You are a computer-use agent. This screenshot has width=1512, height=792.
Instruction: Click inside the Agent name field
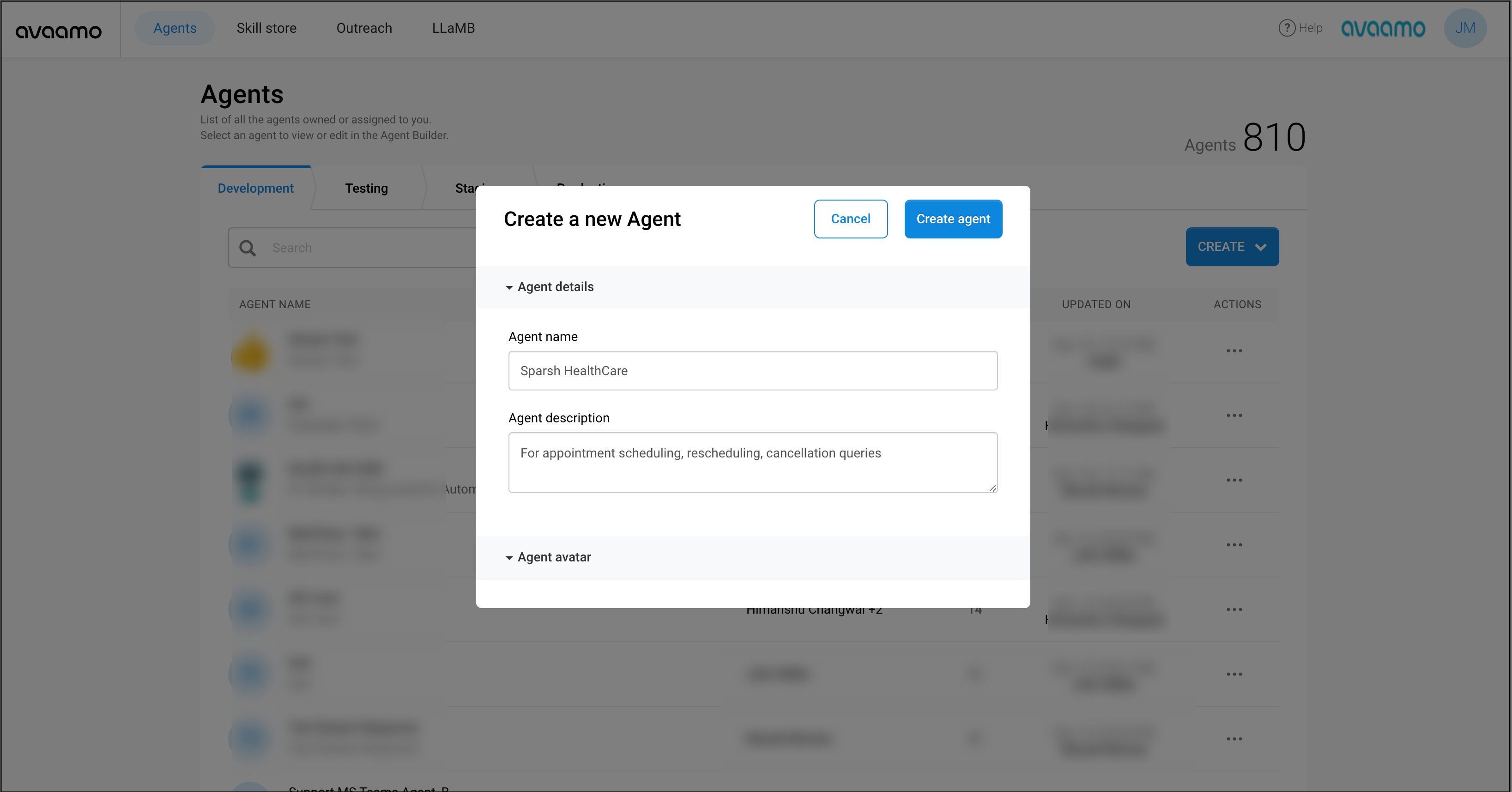pos(752,371)
